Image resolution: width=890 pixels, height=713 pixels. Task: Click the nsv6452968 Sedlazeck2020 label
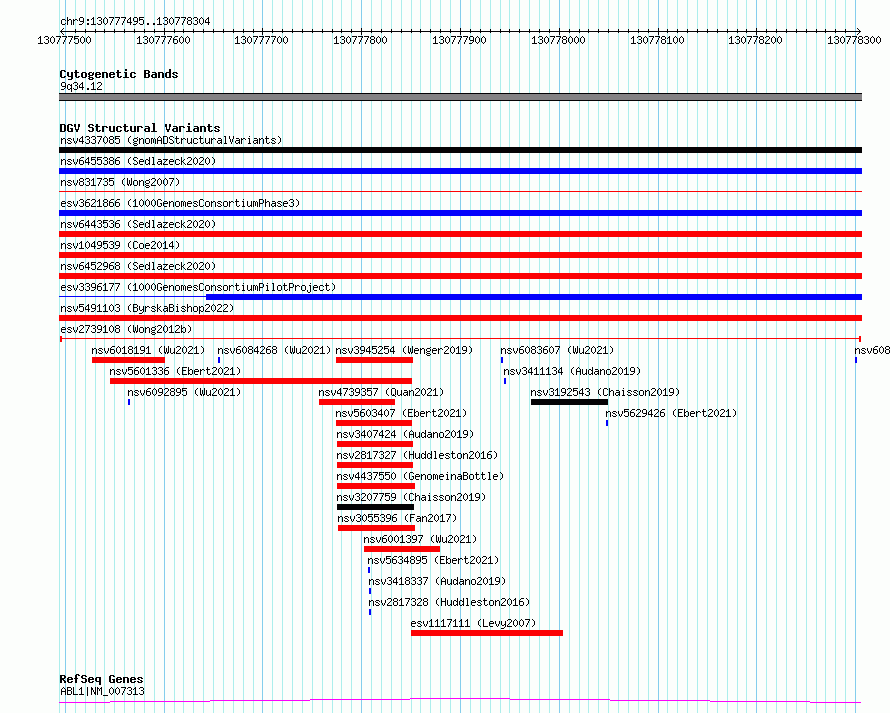(138, 266)
